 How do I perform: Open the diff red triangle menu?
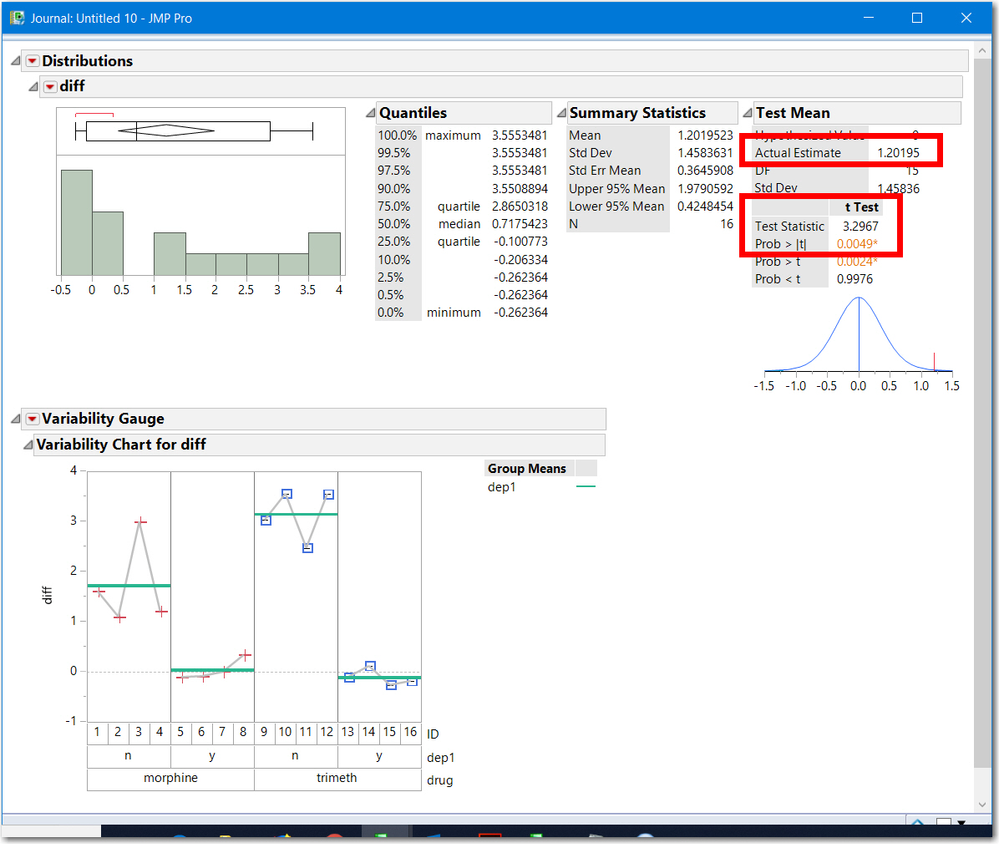pos(50,87)
